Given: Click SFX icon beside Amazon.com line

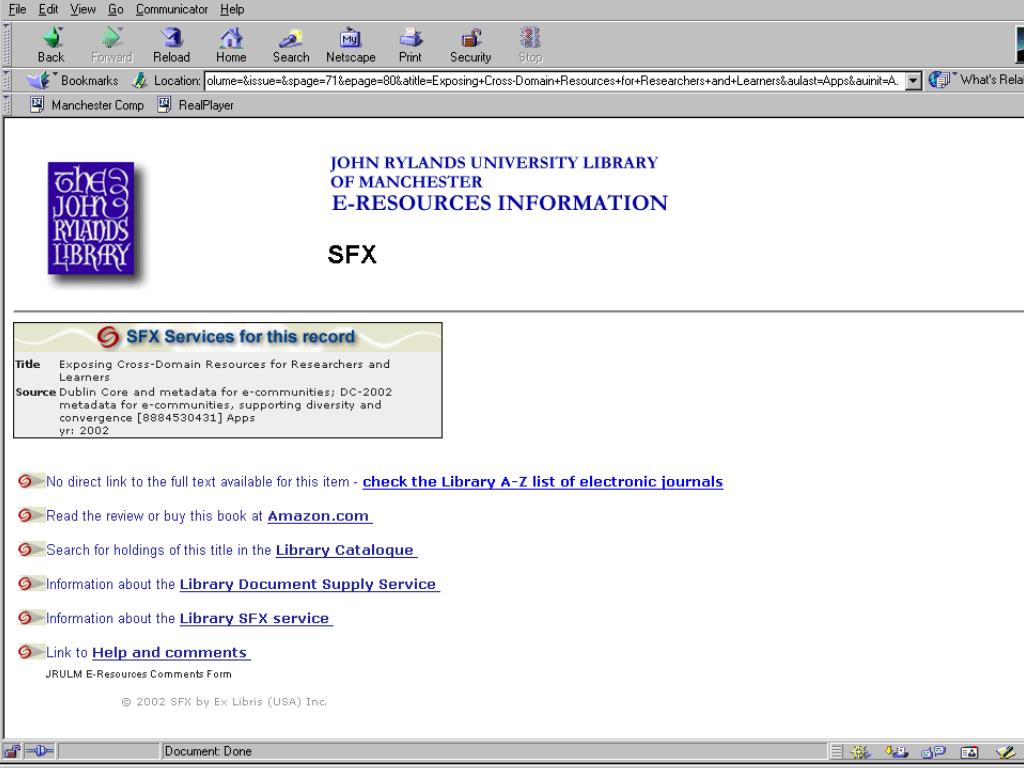Looking at the screenshot, I should tap(31, 515).
